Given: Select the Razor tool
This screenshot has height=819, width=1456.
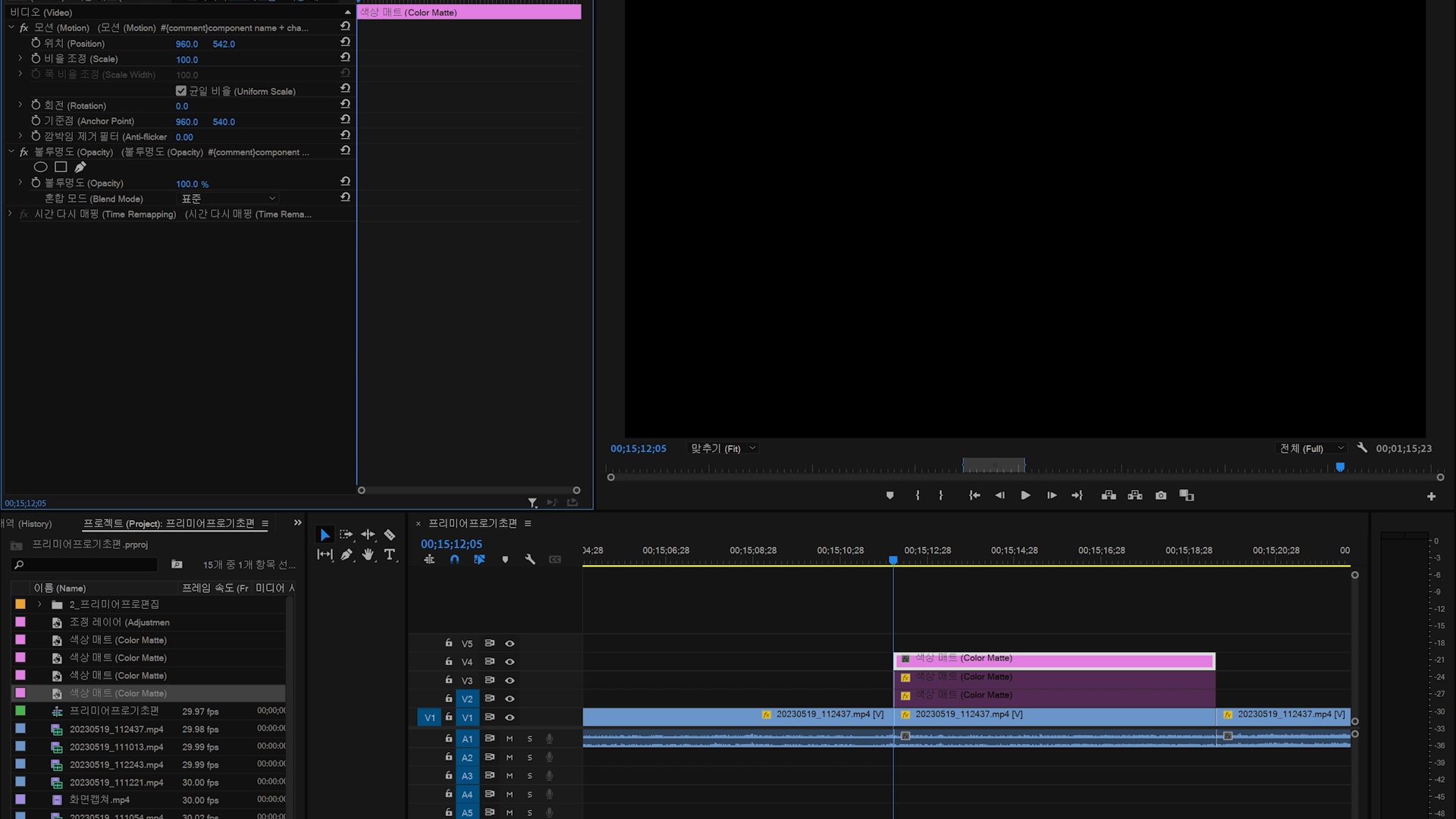Looking at the screenshot, I should click(390, 535).
